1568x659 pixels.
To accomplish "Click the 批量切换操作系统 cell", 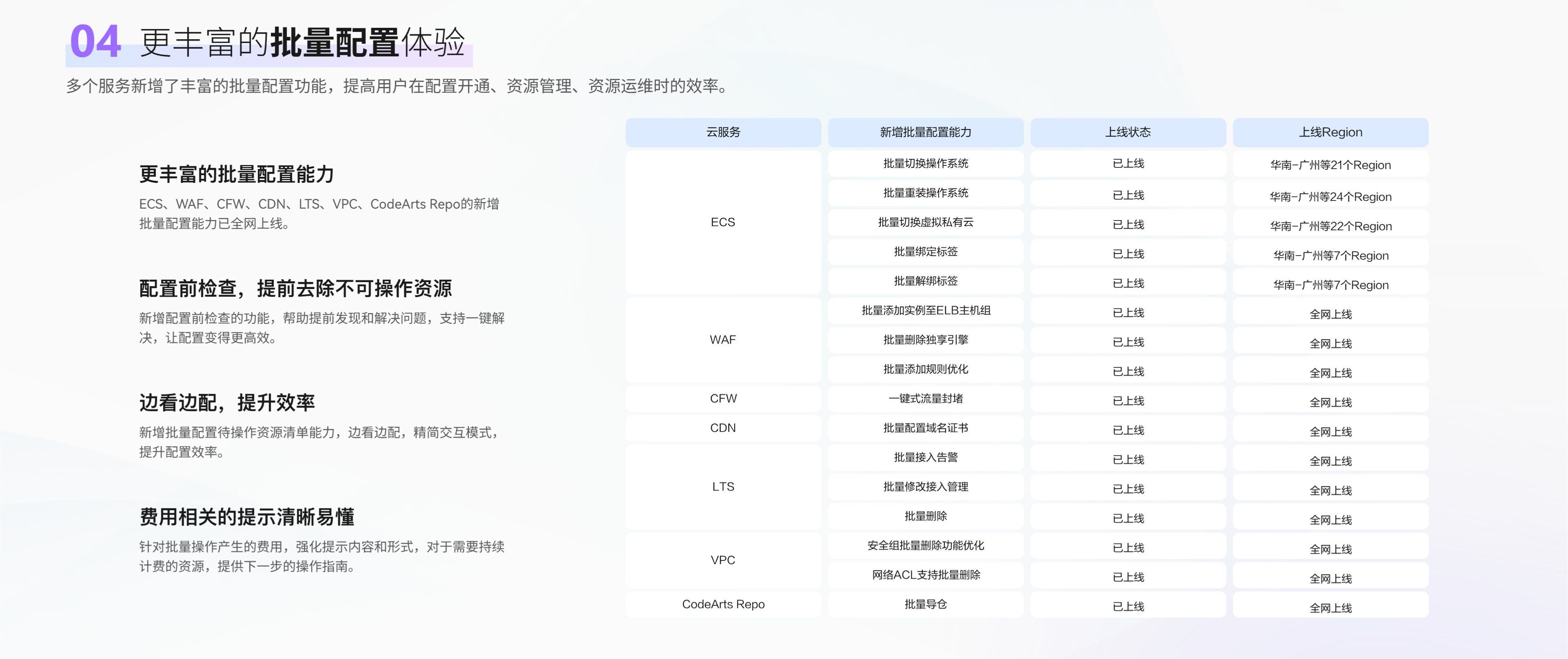I will coord(925,163).
